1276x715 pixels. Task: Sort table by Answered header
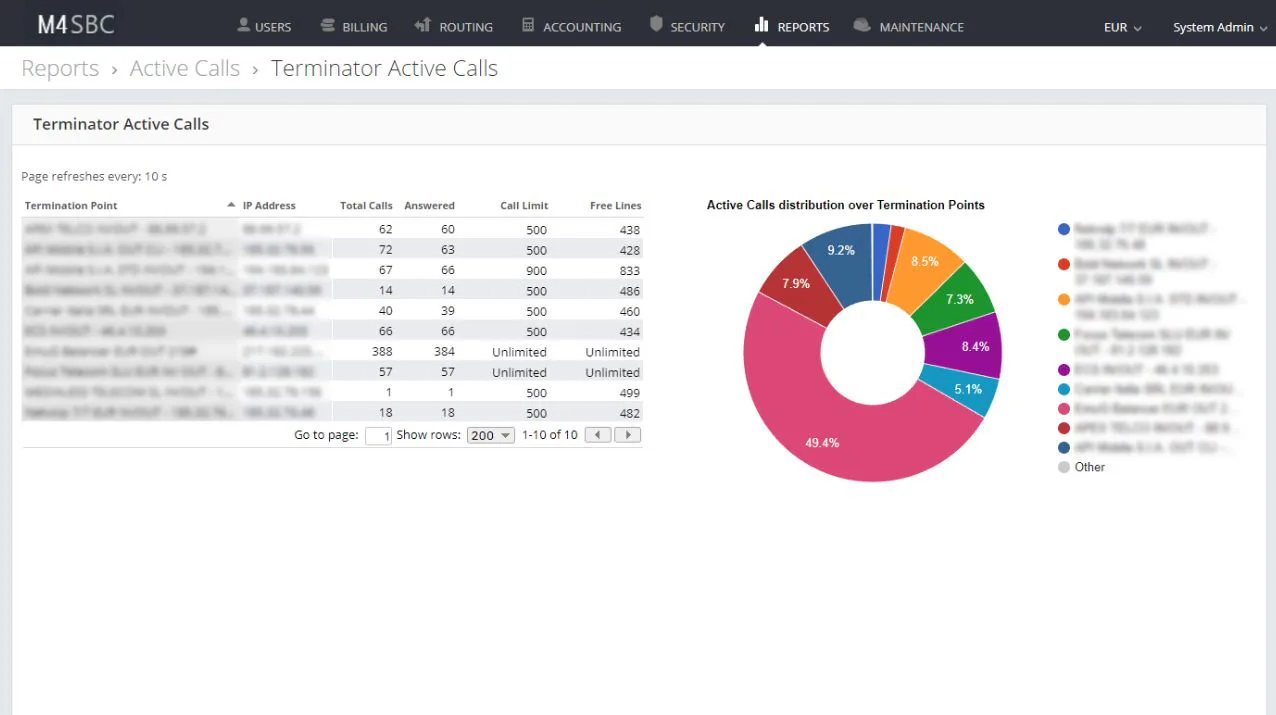(429, 206)
